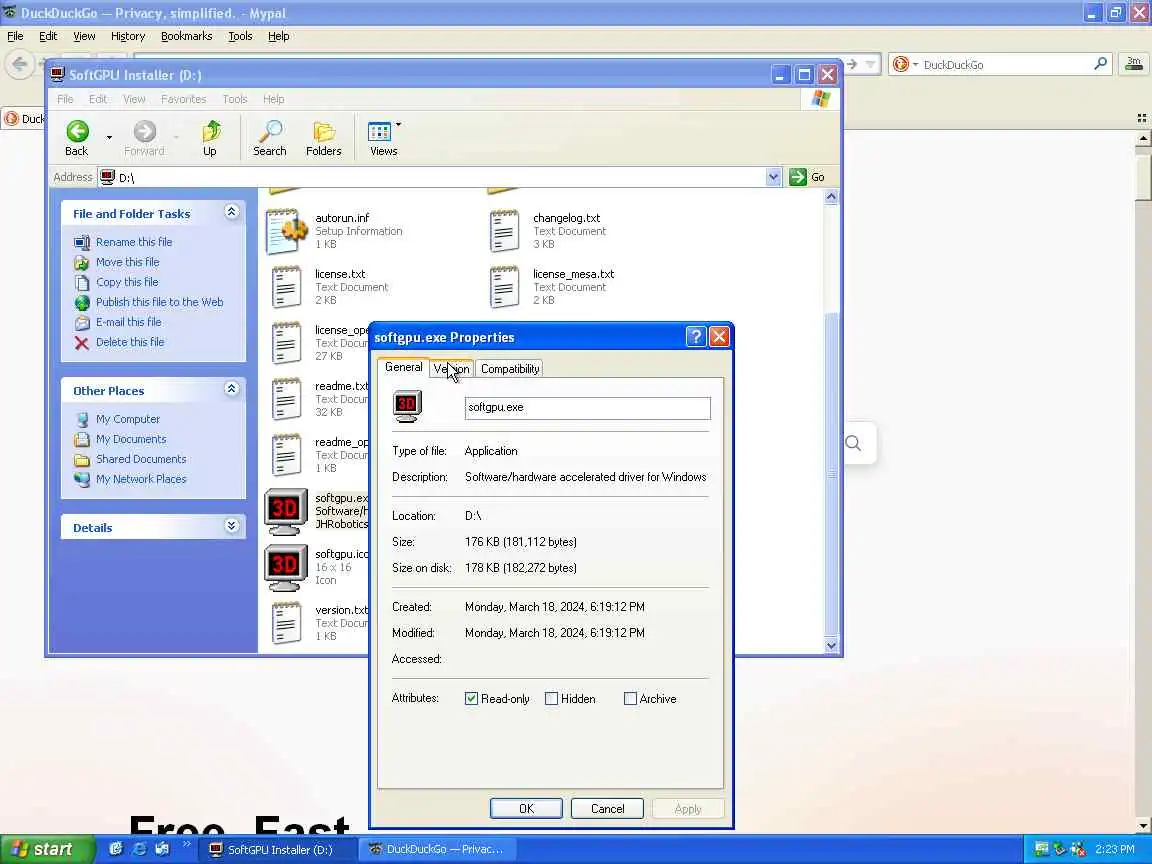The image size is (1152, 864).
Task: Open Back button history dropdown arrow
Action: tap(109, 137)
